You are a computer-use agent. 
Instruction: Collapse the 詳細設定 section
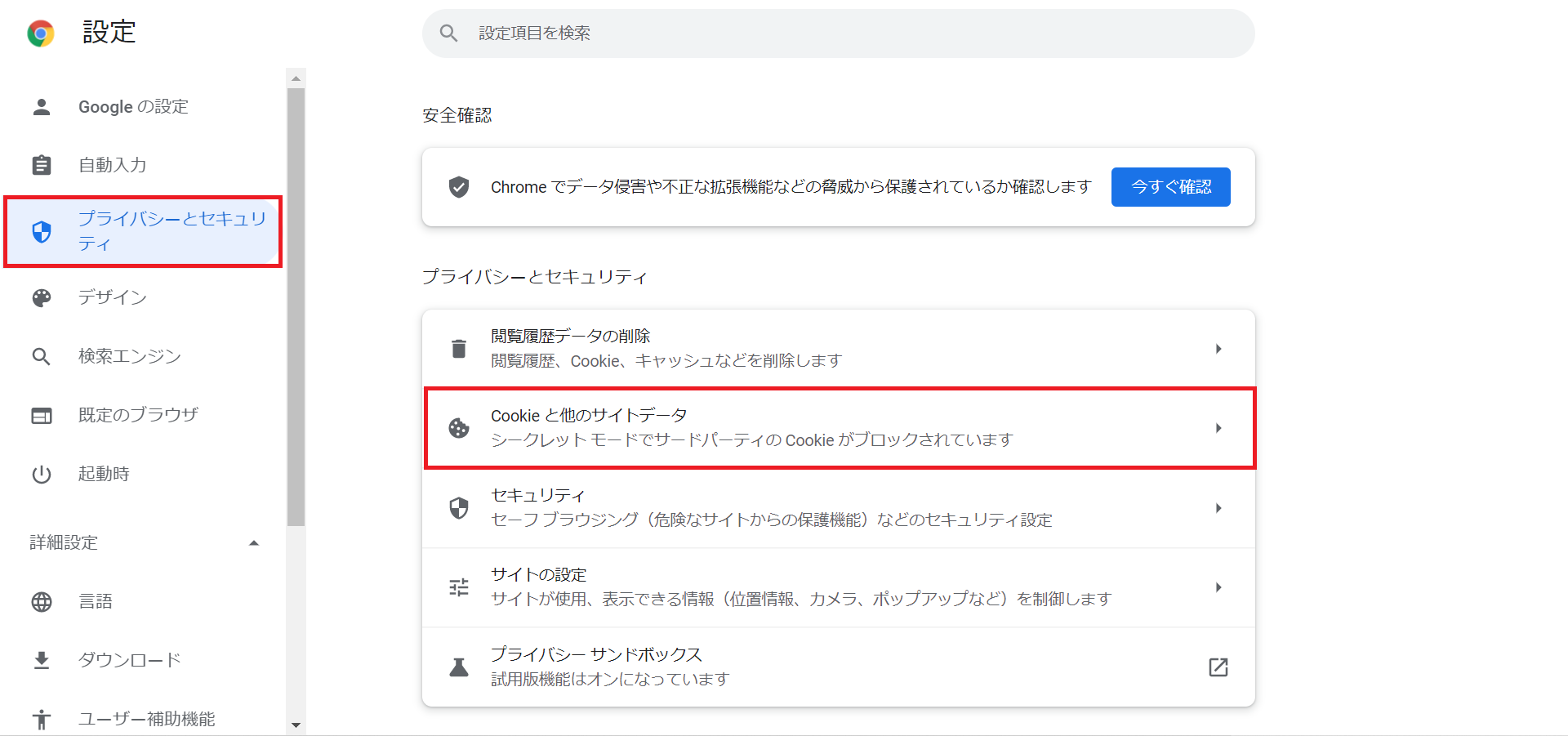(254, 542)
